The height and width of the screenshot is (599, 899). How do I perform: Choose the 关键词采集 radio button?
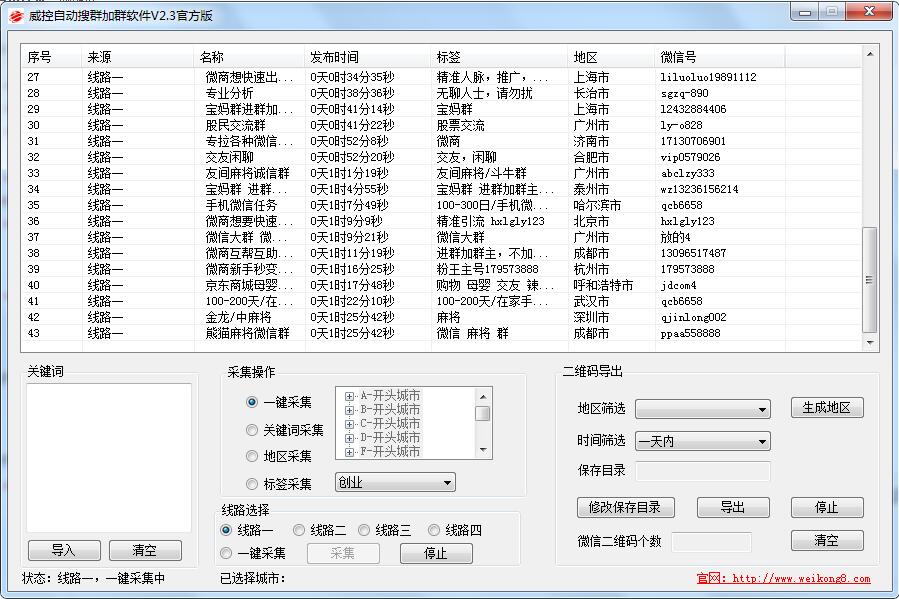pyautogui.click(x=252, y=430)
